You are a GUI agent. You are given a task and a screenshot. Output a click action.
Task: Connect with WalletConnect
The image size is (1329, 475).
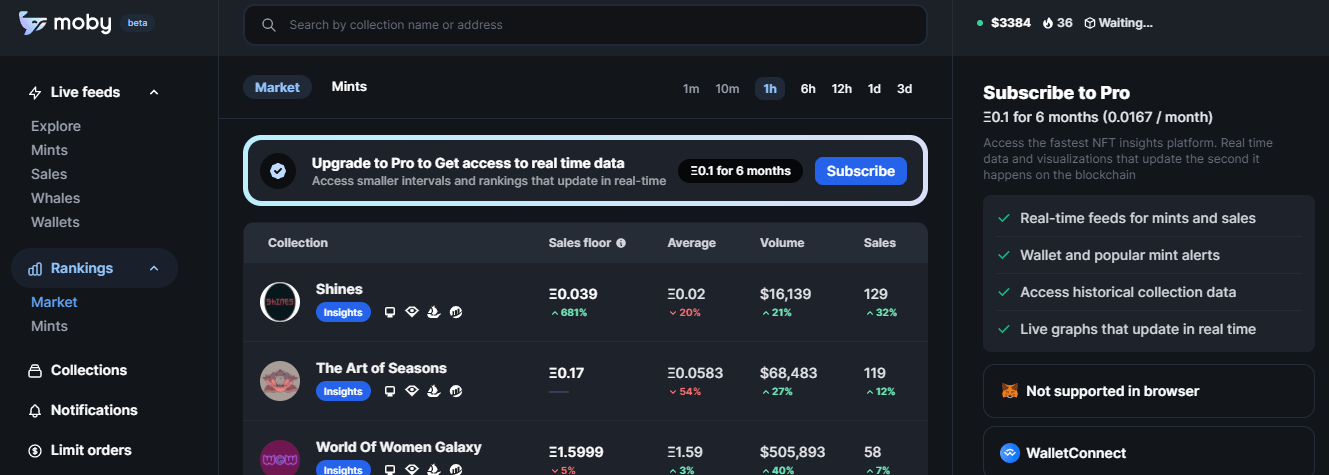tap(1149, 451)
